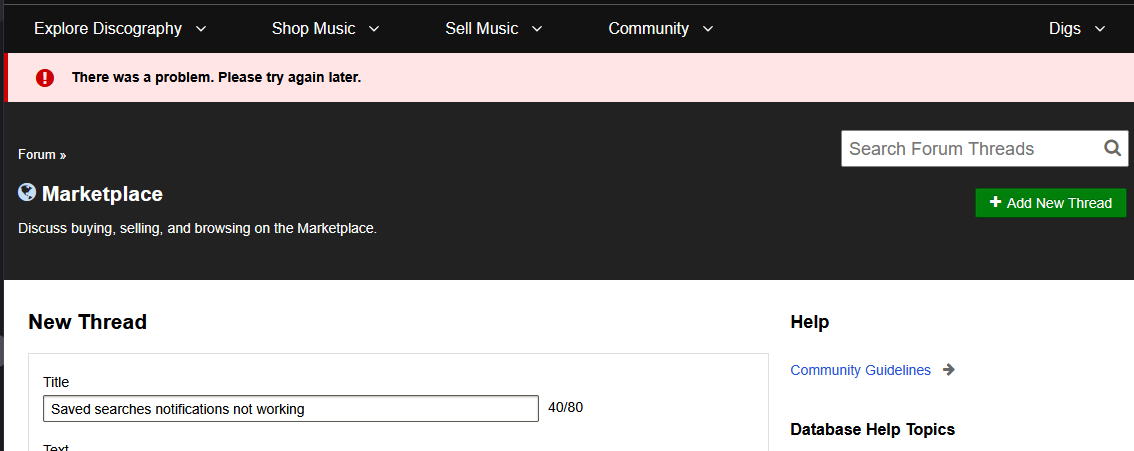The height and width of the screenshot is (451, 1134).
Task: Select the Sell Music menu item
Action: pyautogui.click(x=481, y=29)
